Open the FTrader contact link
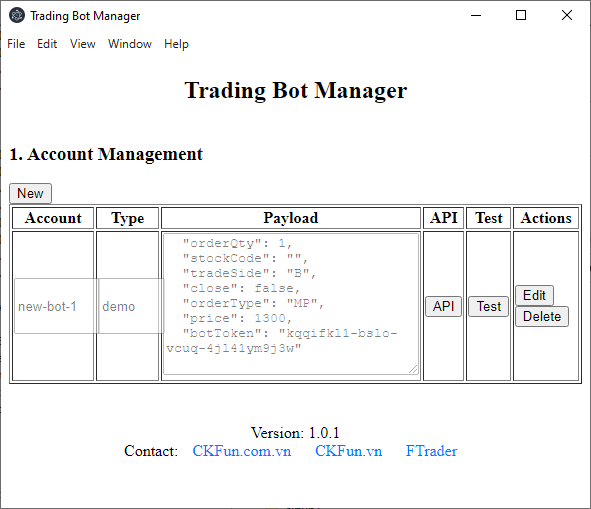591x509 pixels. (431, 451)
